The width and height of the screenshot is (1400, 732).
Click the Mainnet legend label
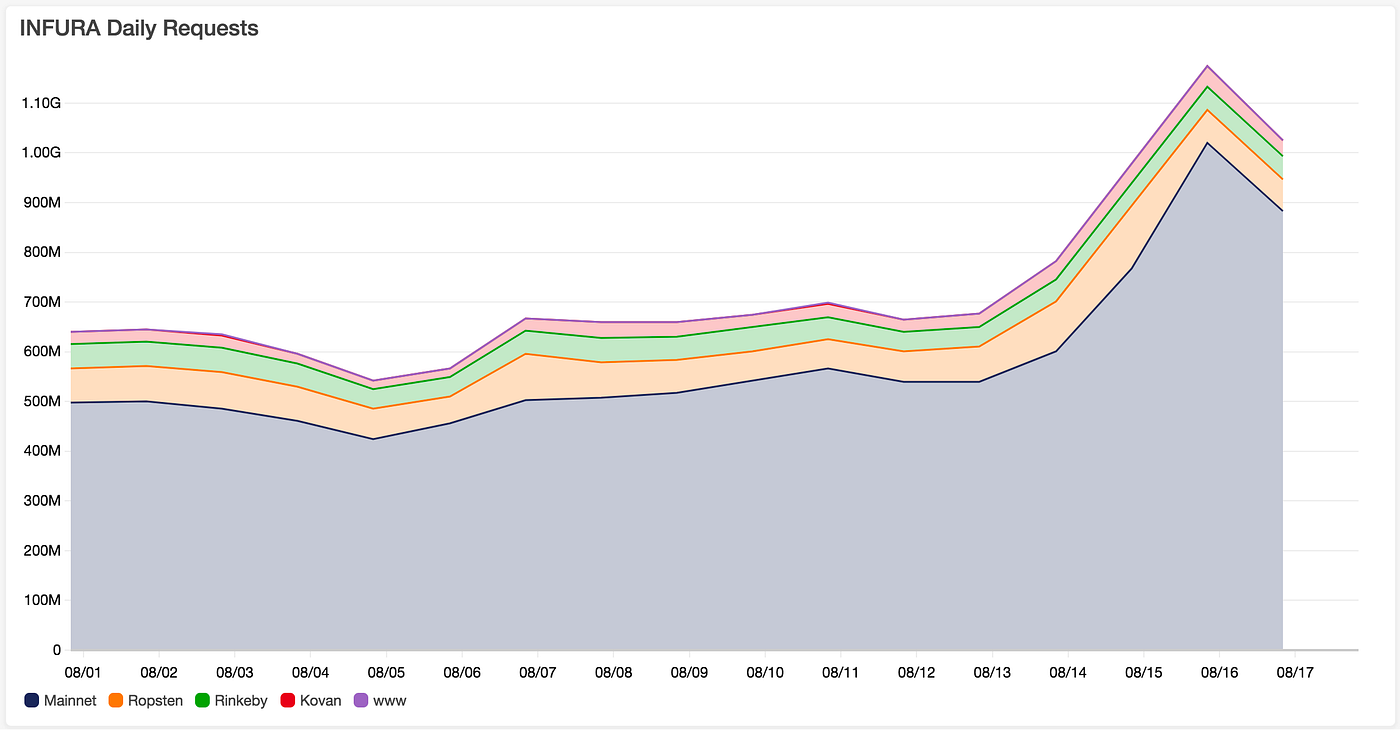(70, 701)
